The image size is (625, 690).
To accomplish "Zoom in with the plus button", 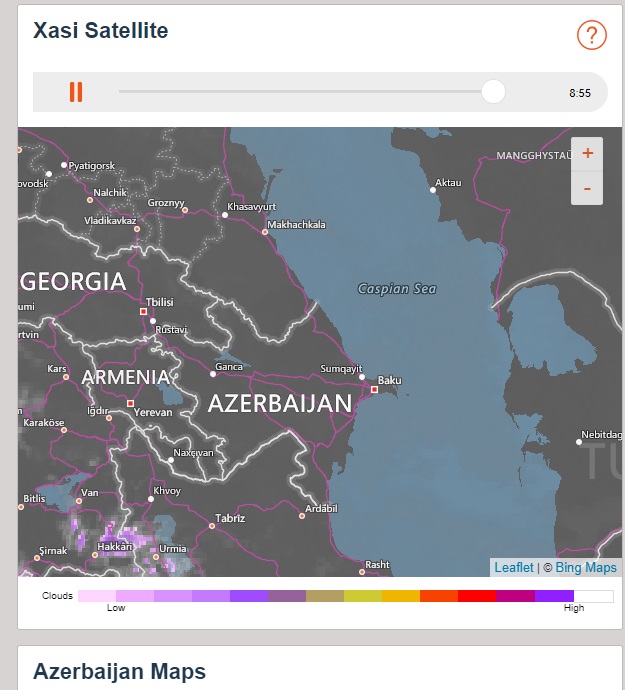I will pos(587,154).
